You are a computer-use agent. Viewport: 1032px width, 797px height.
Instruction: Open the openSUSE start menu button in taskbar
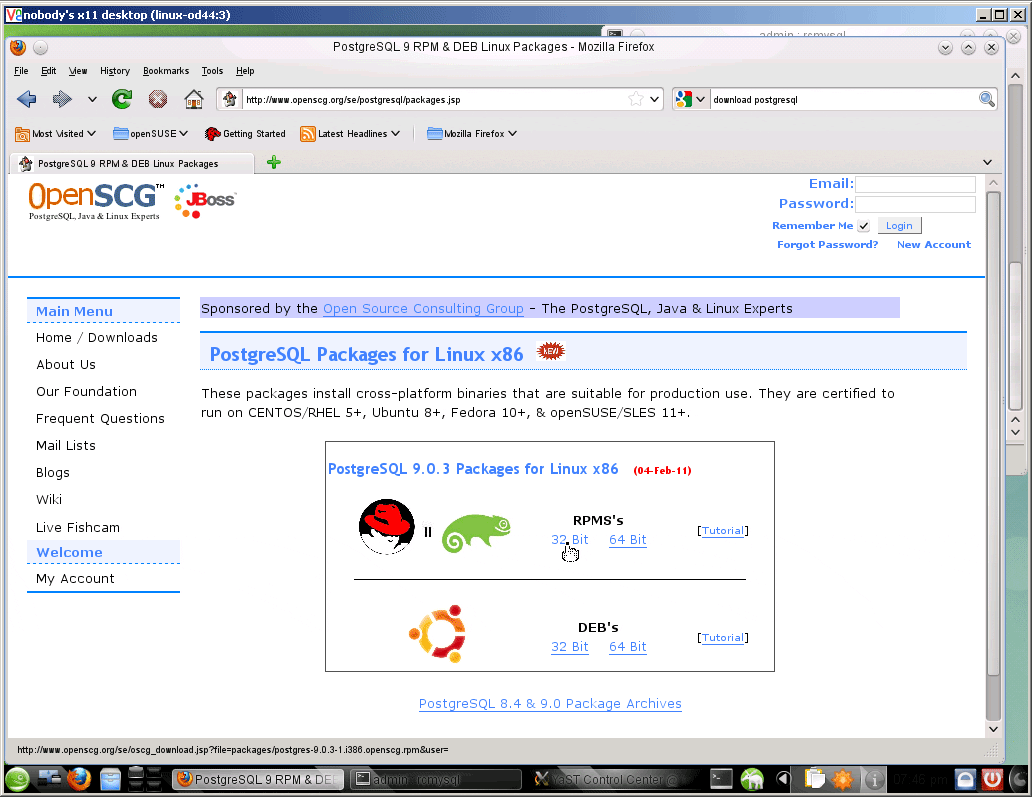18,780
